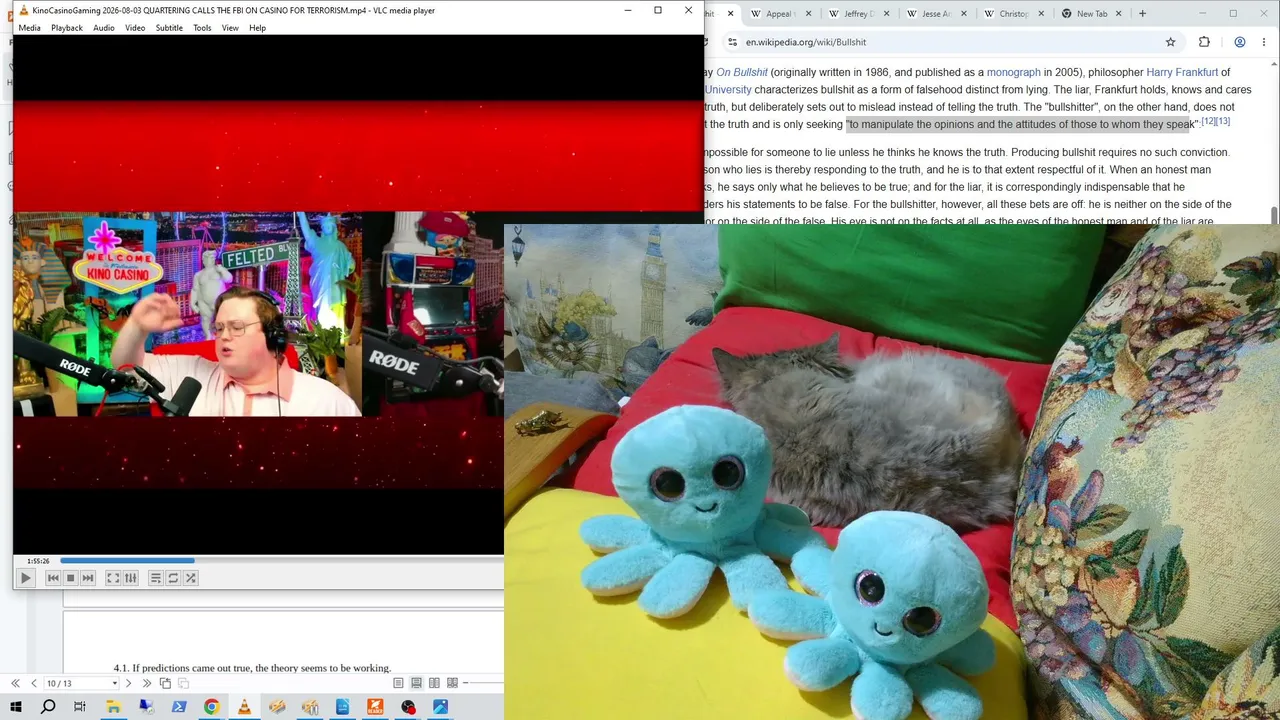Open citation reference [13]
Image resolution: width=1280 pixels, height=720 pixels.
coord(1223,121)
